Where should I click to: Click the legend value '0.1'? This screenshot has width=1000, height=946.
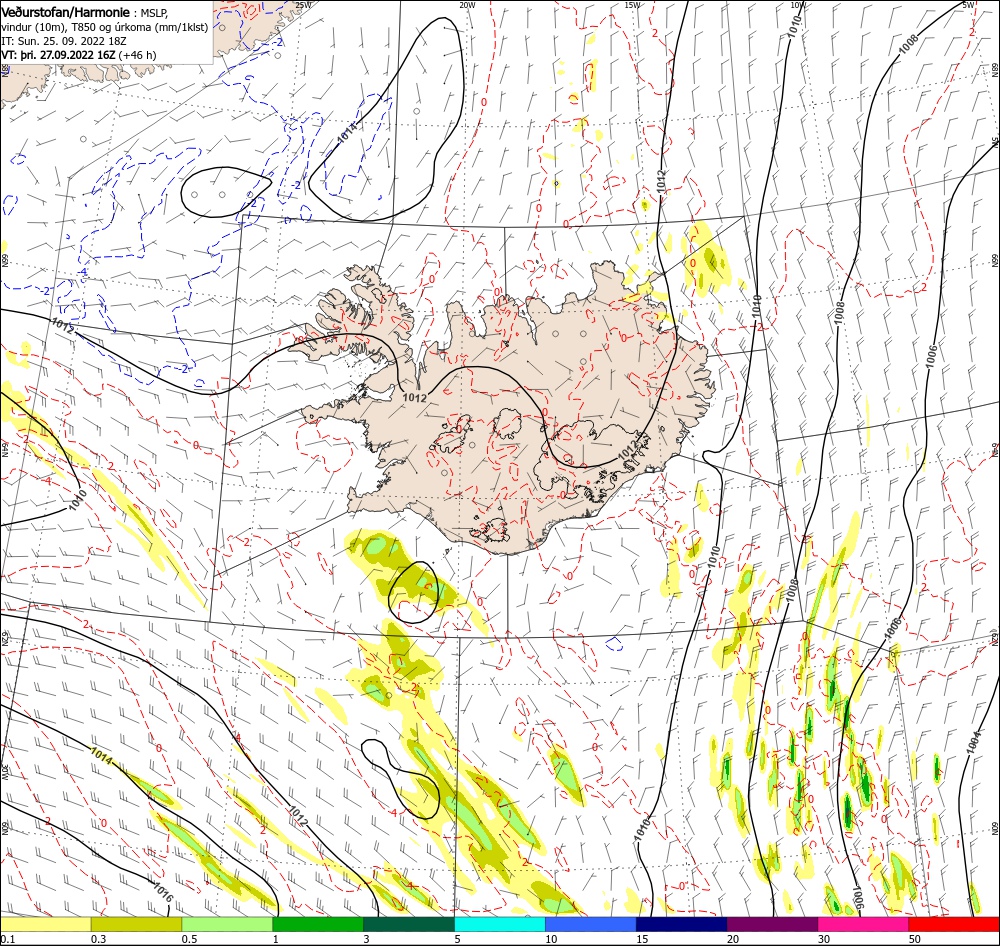[x=8, y=939]
